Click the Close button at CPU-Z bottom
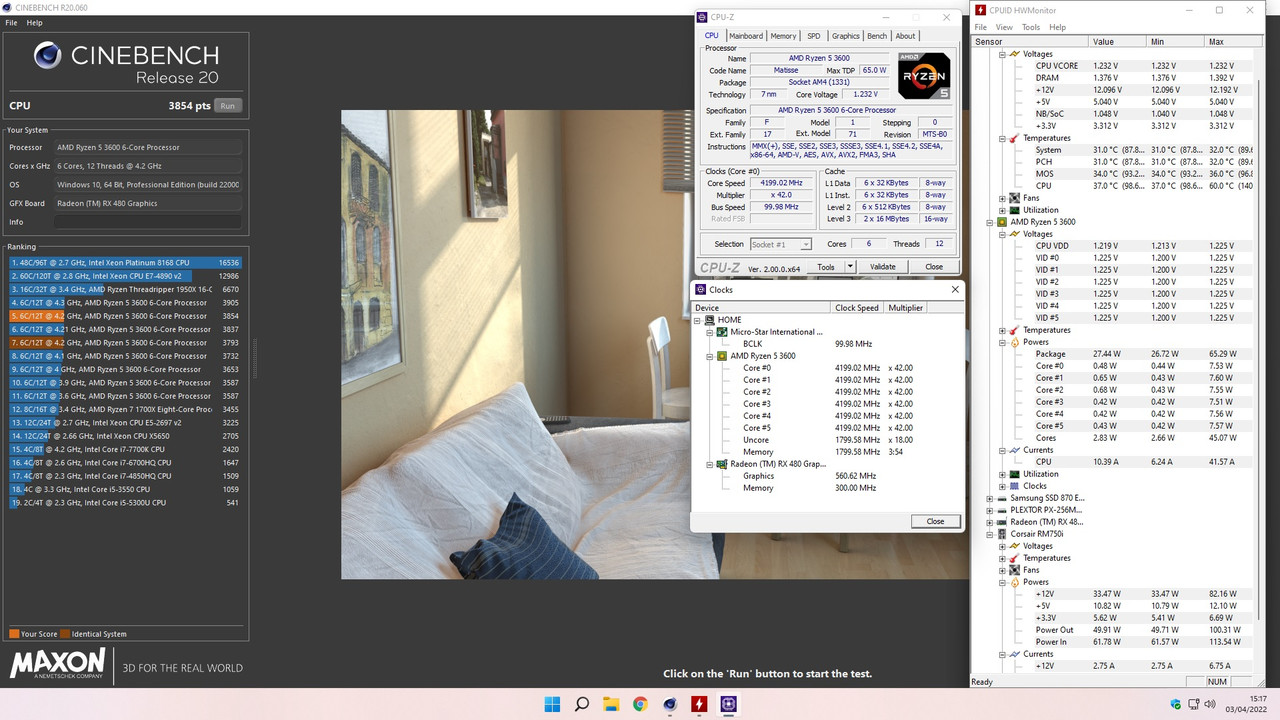The width and height of the screenshot is (1280, 720). (934, 267)
